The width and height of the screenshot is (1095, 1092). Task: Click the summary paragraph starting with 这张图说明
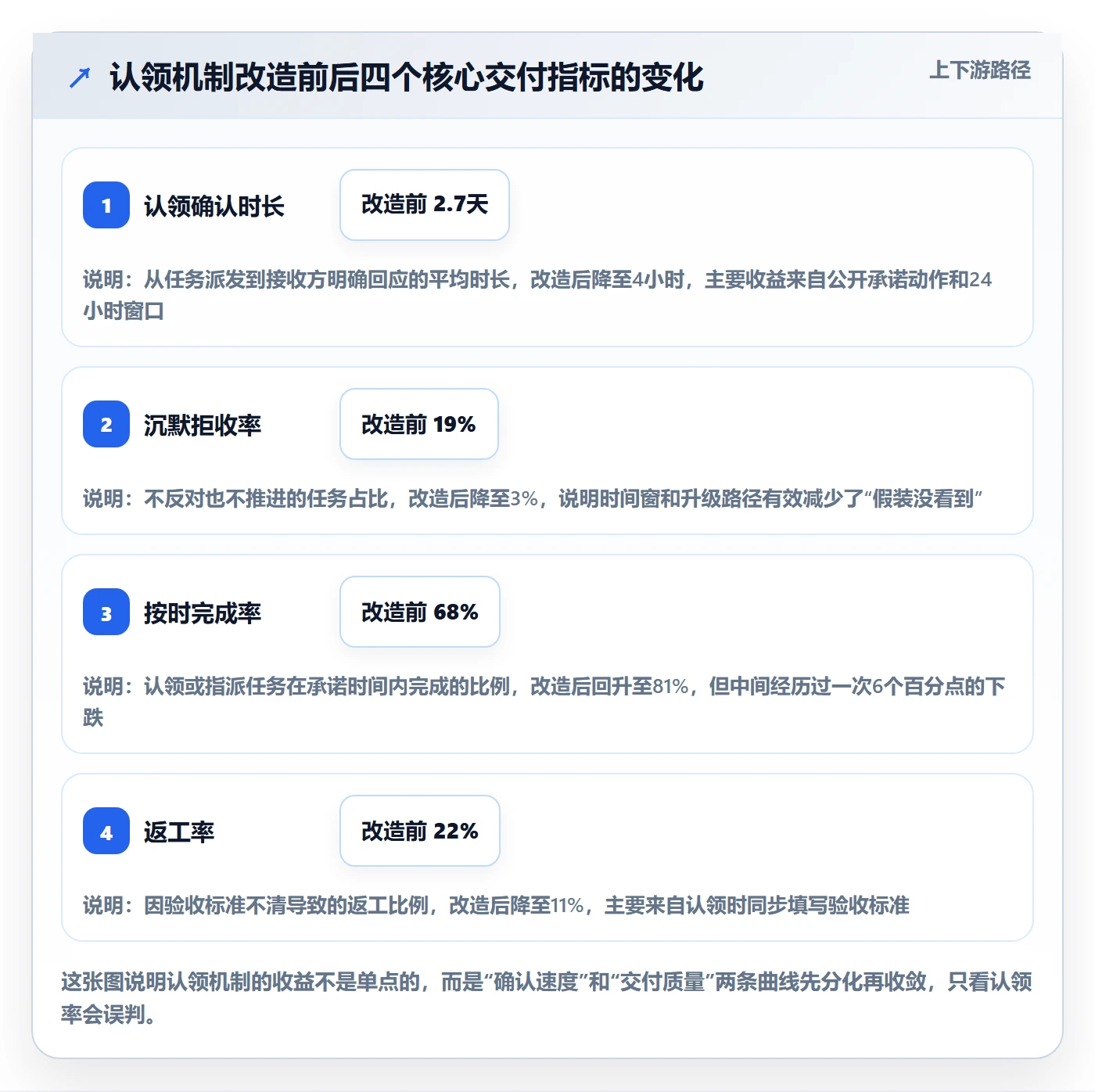547,997
